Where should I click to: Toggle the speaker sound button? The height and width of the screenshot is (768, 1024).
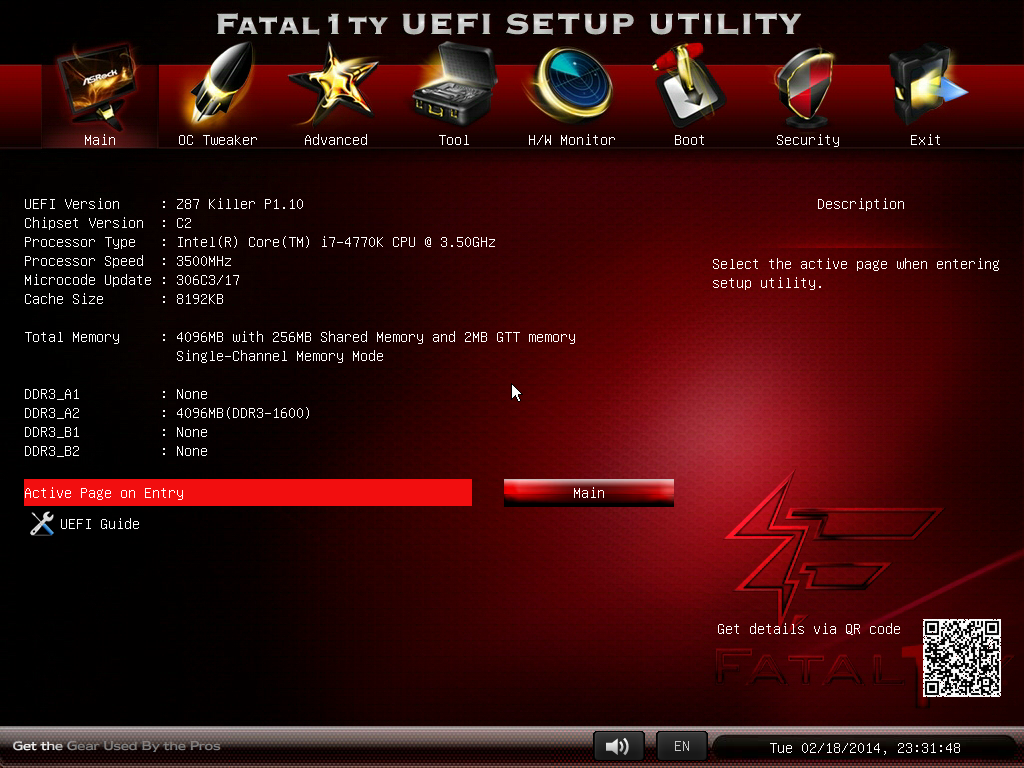[x=618, y=746]
